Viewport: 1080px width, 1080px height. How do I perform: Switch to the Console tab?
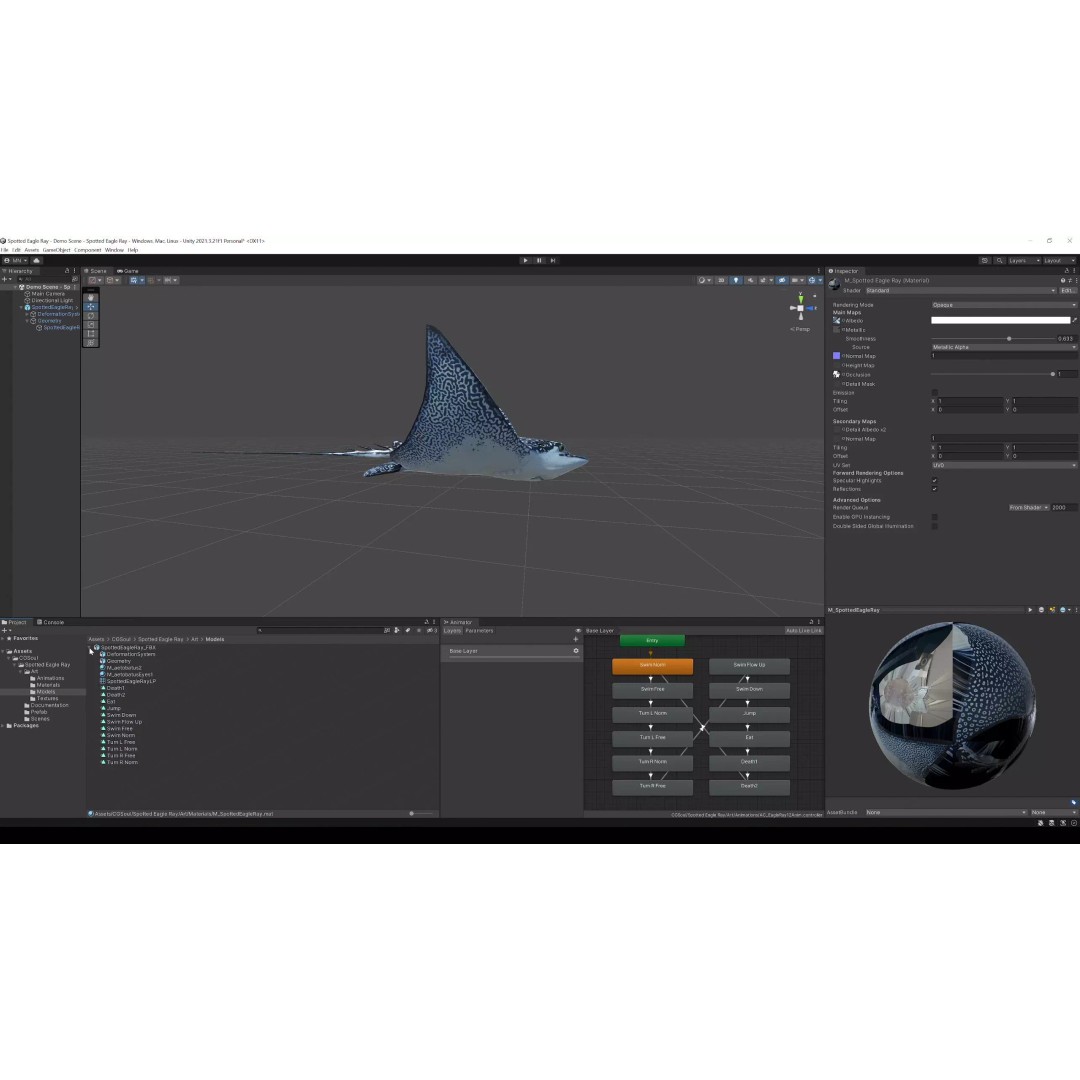pyautogui.click(x=50, y=622)
